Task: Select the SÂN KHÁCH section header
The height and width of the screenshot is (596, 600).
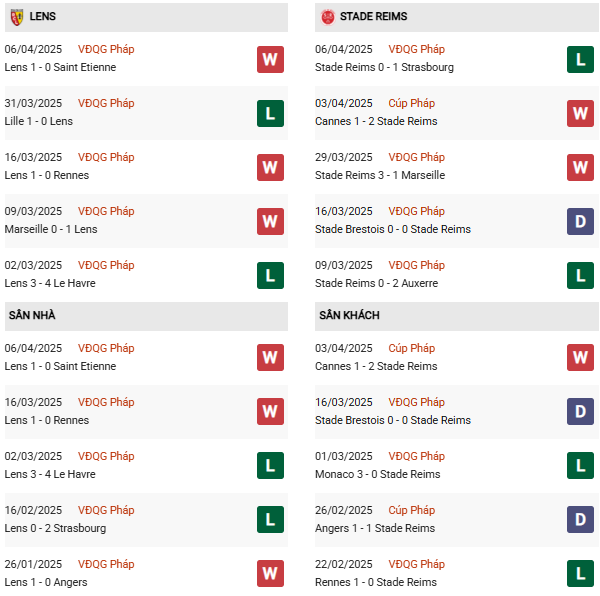Action: (349, 316)
